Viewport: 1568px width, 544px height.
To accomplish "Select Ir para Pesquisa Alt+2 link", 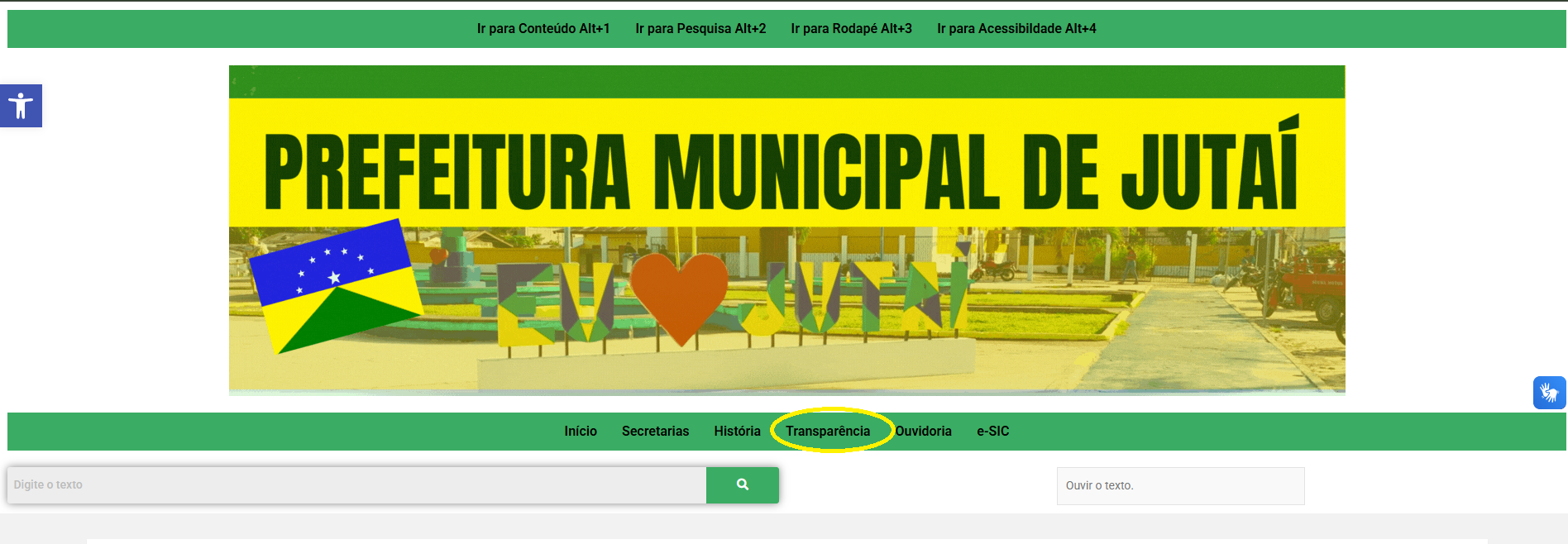I will pyautogui.click(x=700, y=28).
